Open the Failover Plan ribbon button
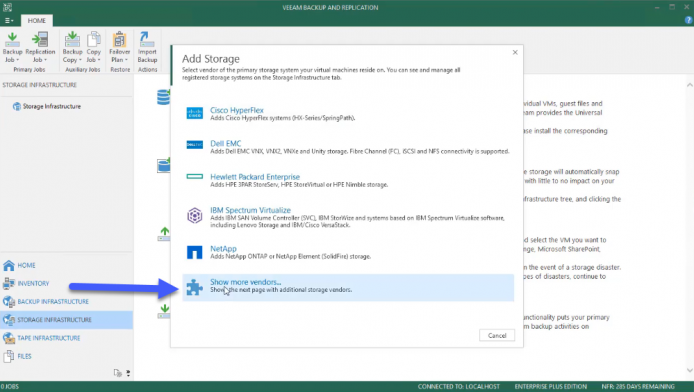Screen dimensions: 694x392 click(x=119, y=47)
